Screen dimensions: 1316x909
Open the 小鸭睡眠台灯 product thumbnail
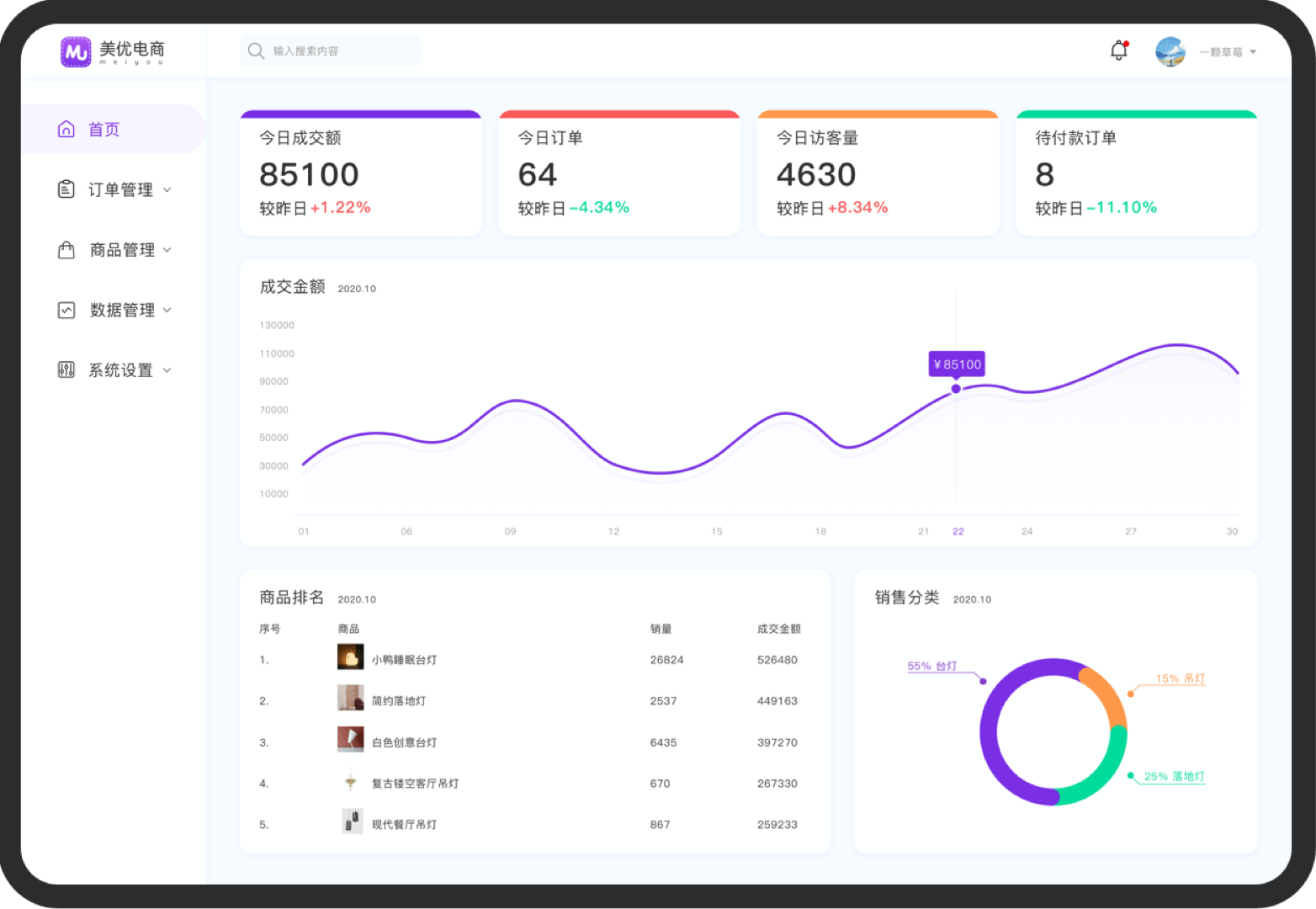(350, 657)
